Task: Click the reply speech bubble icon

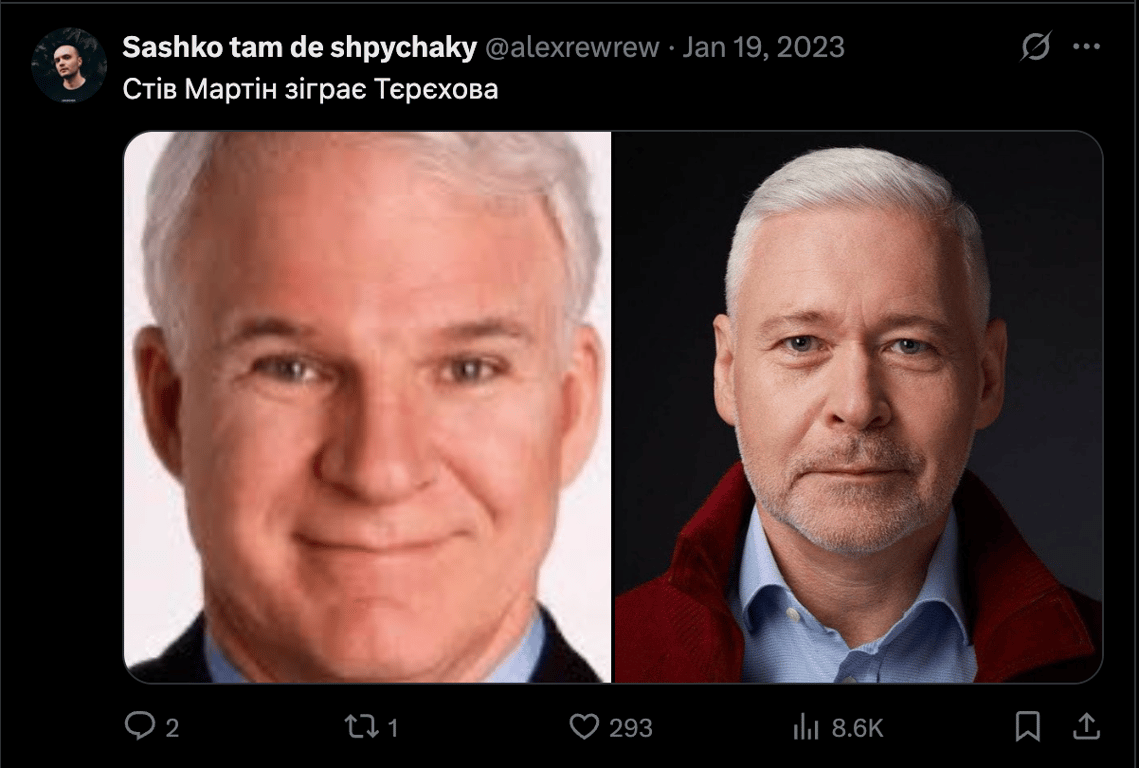Action: (x=139, y=726)
